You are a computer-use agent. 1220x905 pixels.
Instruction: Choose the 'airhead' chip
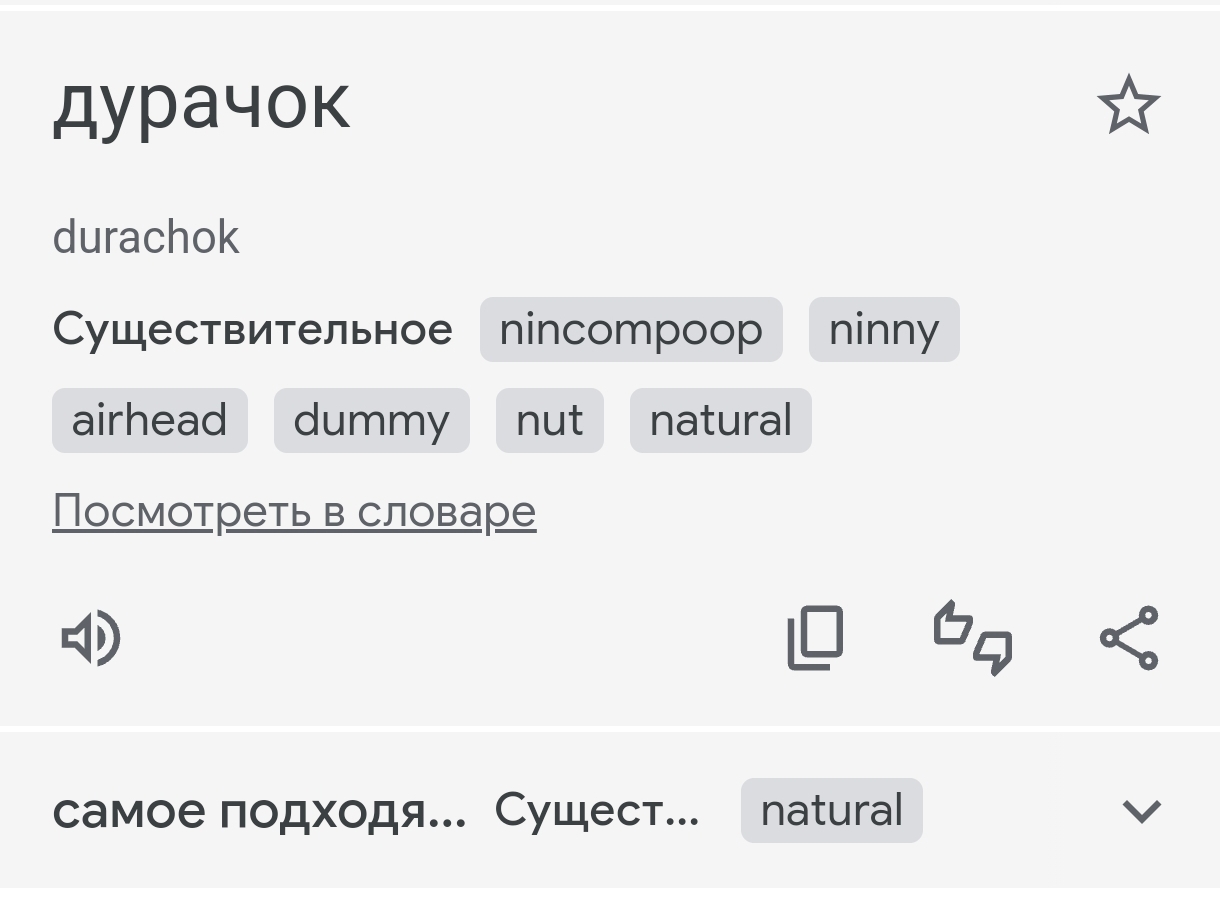150,420
